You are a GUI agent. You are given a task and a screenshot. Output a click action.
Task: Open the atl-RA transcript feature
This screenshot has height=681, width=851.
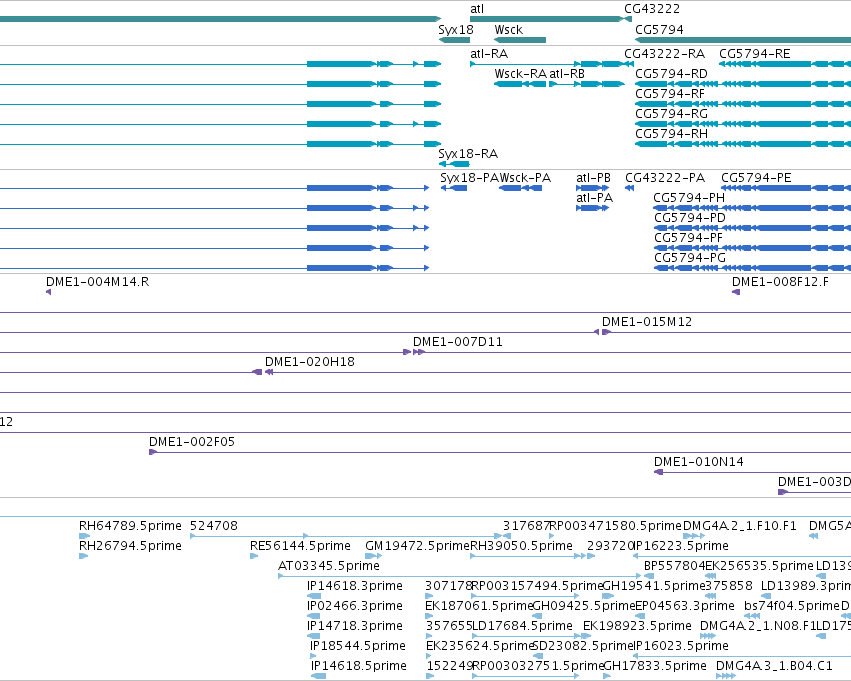click(x=547, y=64)
